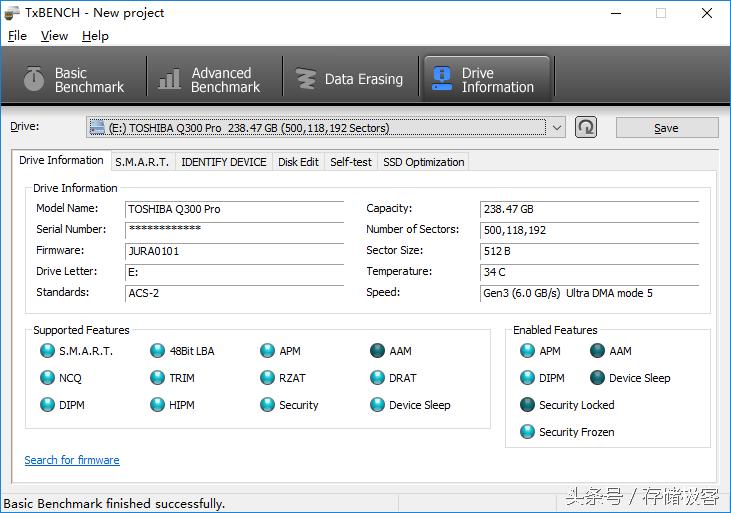The width and height of the screenshot is (731, 513).
Task: Expand the Drive selection dropdown
Action: 557,128
